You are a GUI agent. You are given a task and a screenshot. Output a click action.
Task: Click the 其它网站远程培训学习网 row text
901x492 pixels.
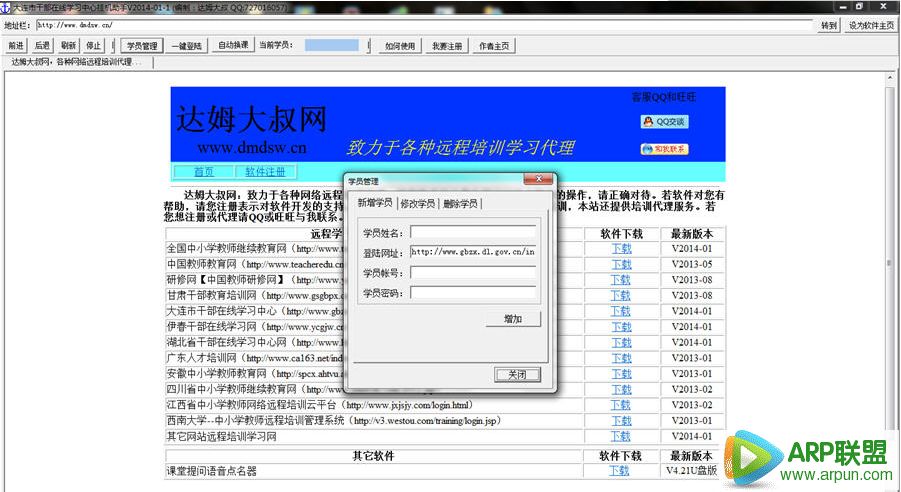(222, 437)
